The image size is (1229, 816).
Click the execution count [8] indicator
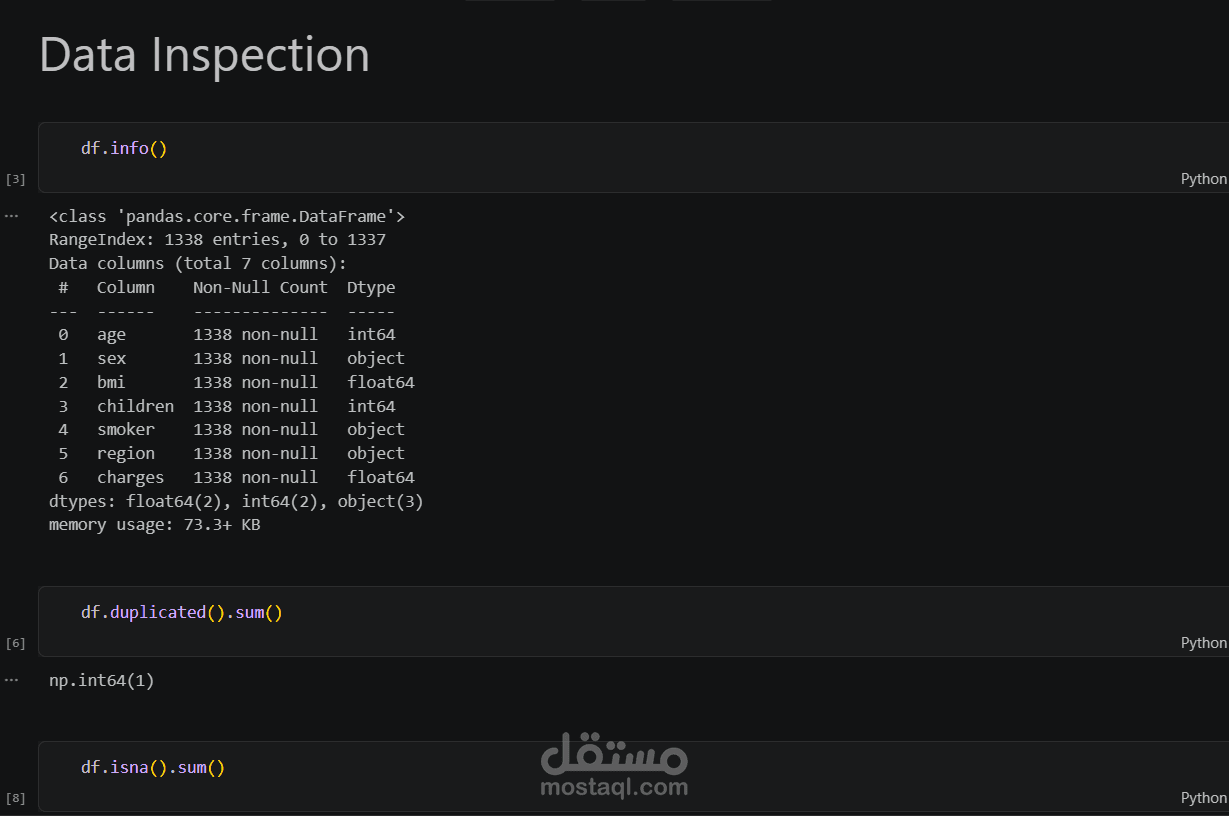[x=15, y=798]
